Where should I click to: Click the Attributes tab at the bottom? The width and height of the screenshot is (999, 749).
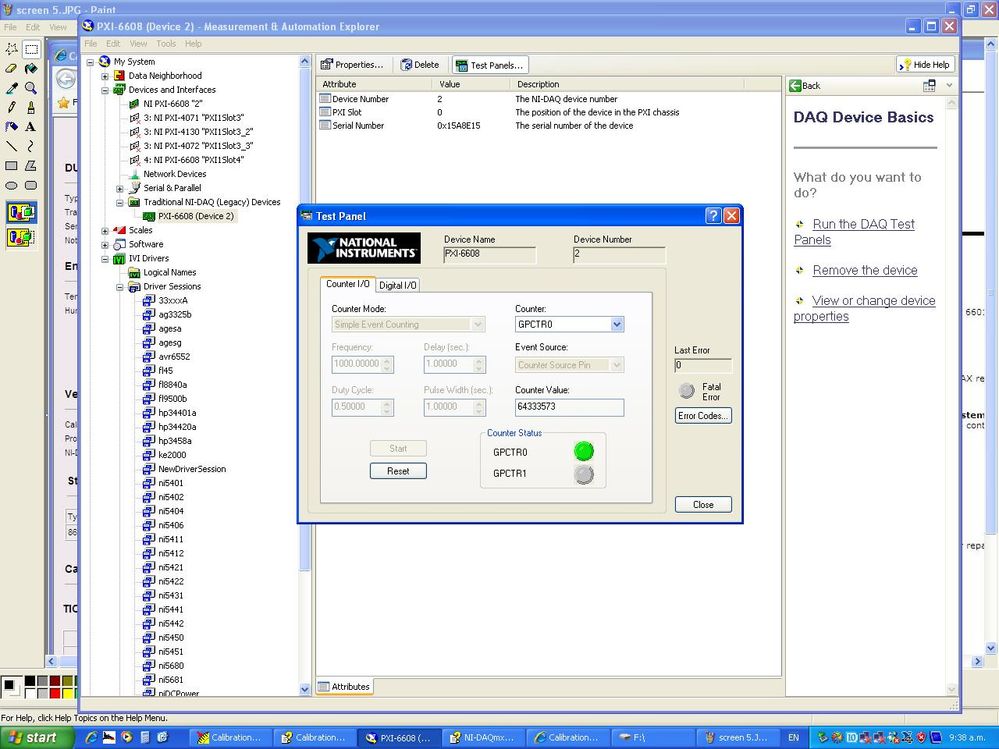tap(344, 687)
